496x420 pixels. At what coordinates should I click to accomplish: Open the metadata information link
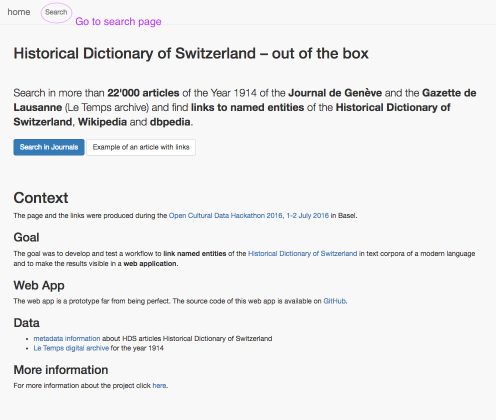[67, 339]
